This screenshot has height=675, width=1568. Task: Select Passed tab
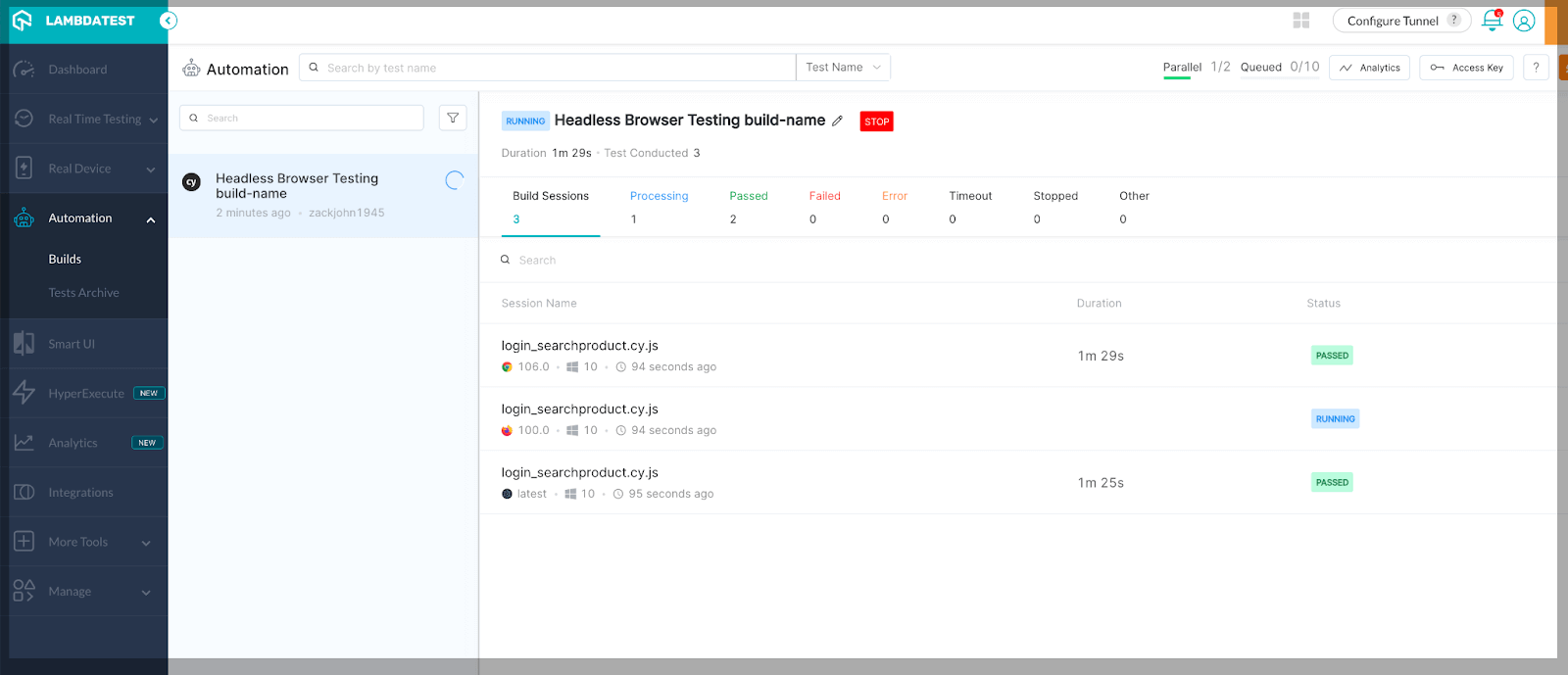click(749, 207)
